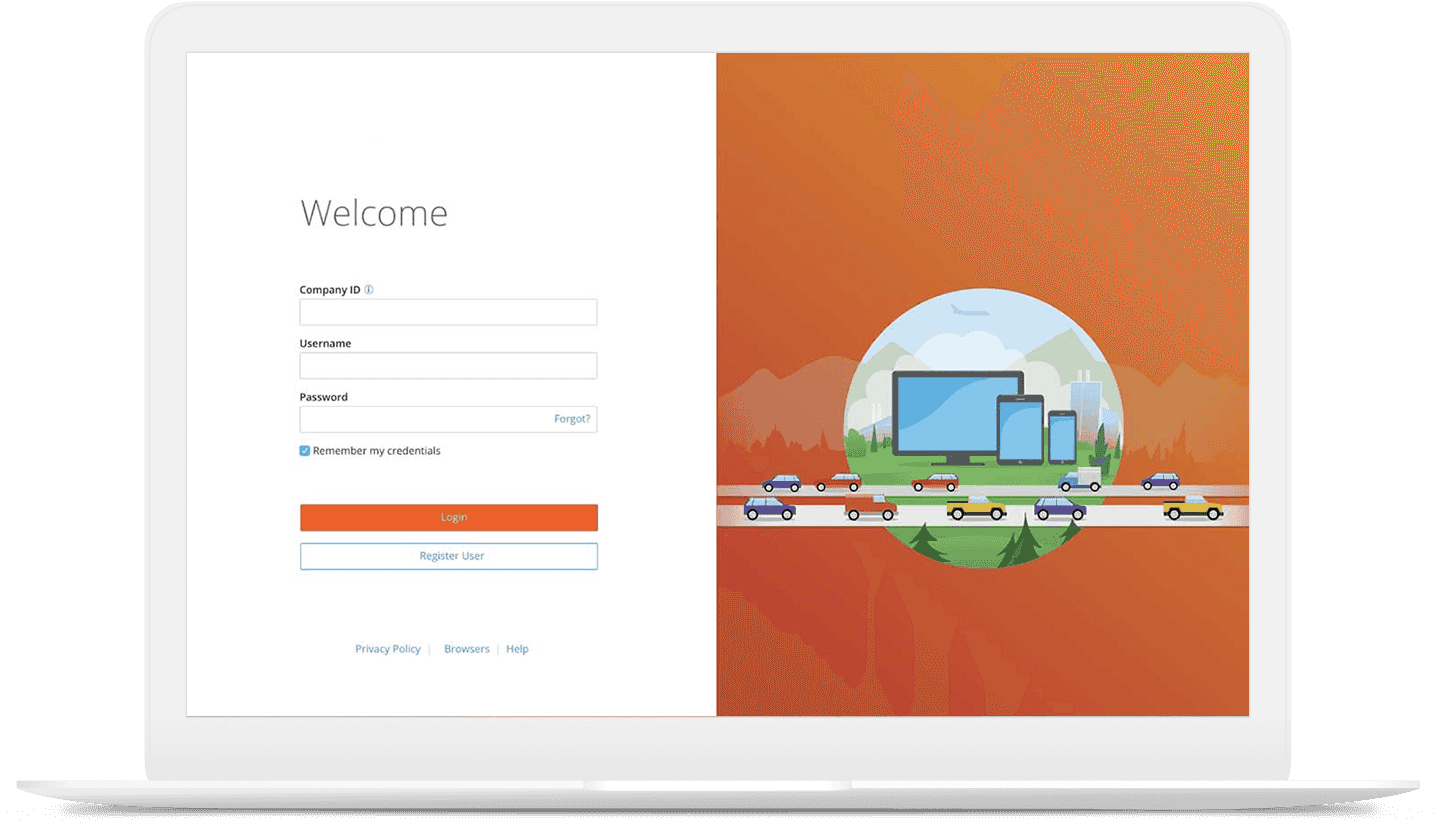The width and height of the screenshot is (1441, 826).
Task: Click the Welcome heading text
Action: point(374,213)
